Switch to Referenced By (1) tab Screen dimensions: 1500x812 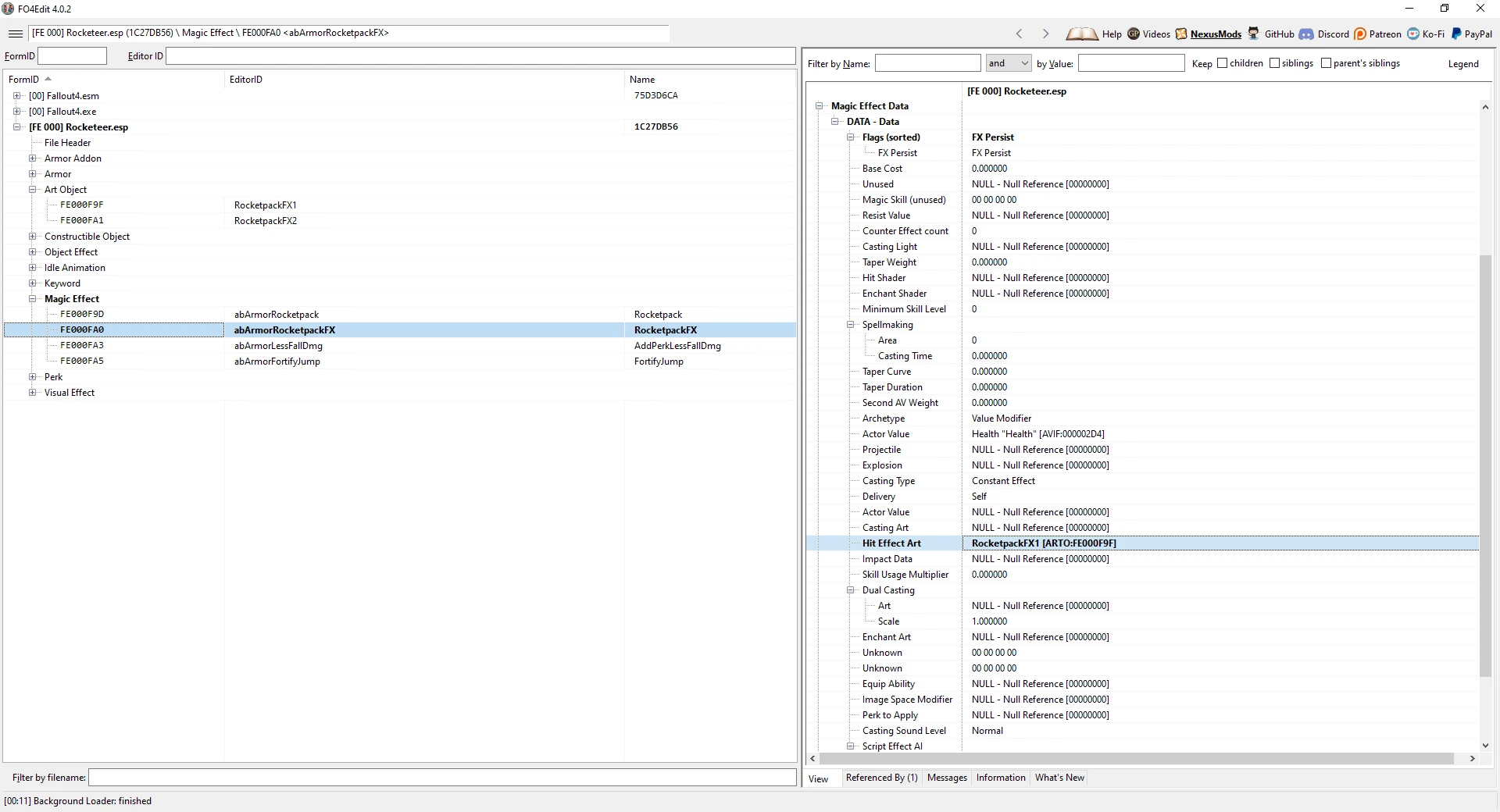pos(881,778)
